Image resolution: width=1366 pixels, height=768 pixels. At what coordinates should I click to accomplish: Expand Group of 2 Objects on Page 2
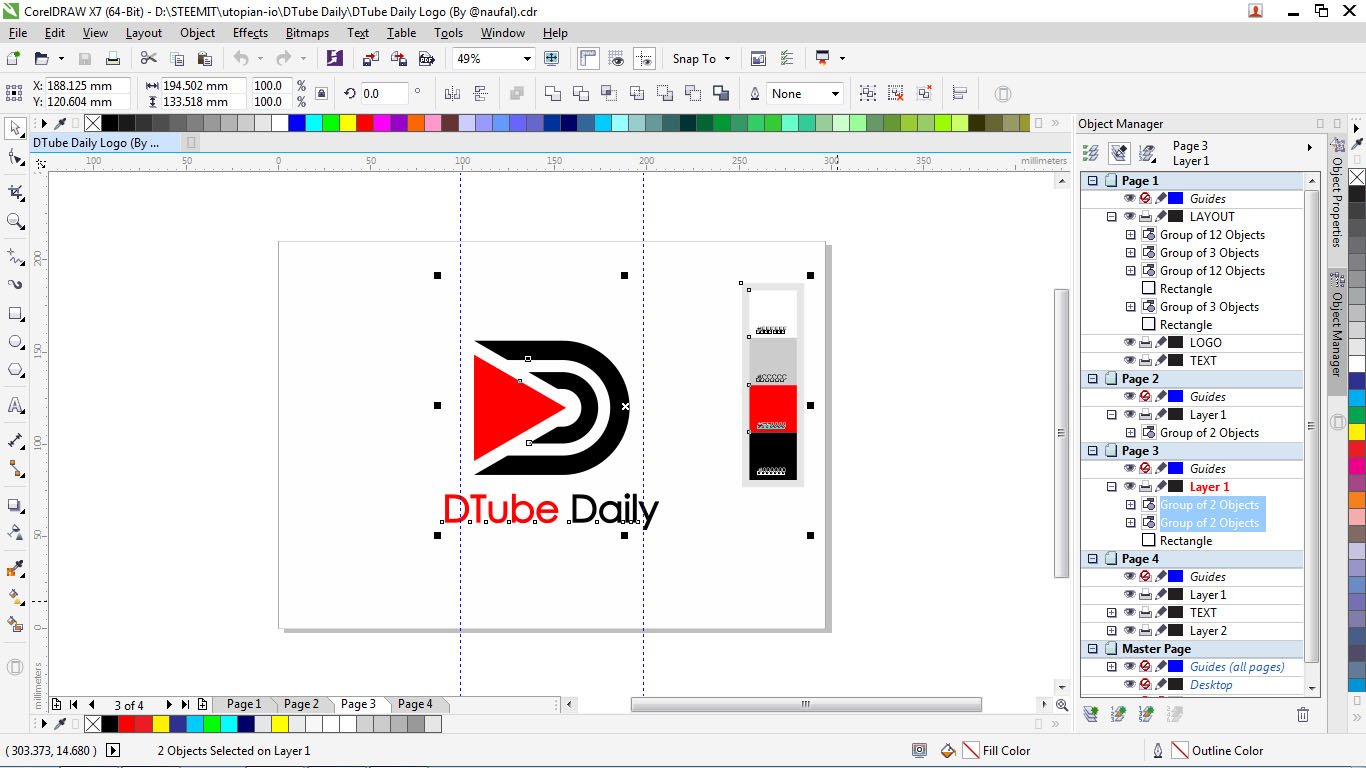click(1131, 433)
